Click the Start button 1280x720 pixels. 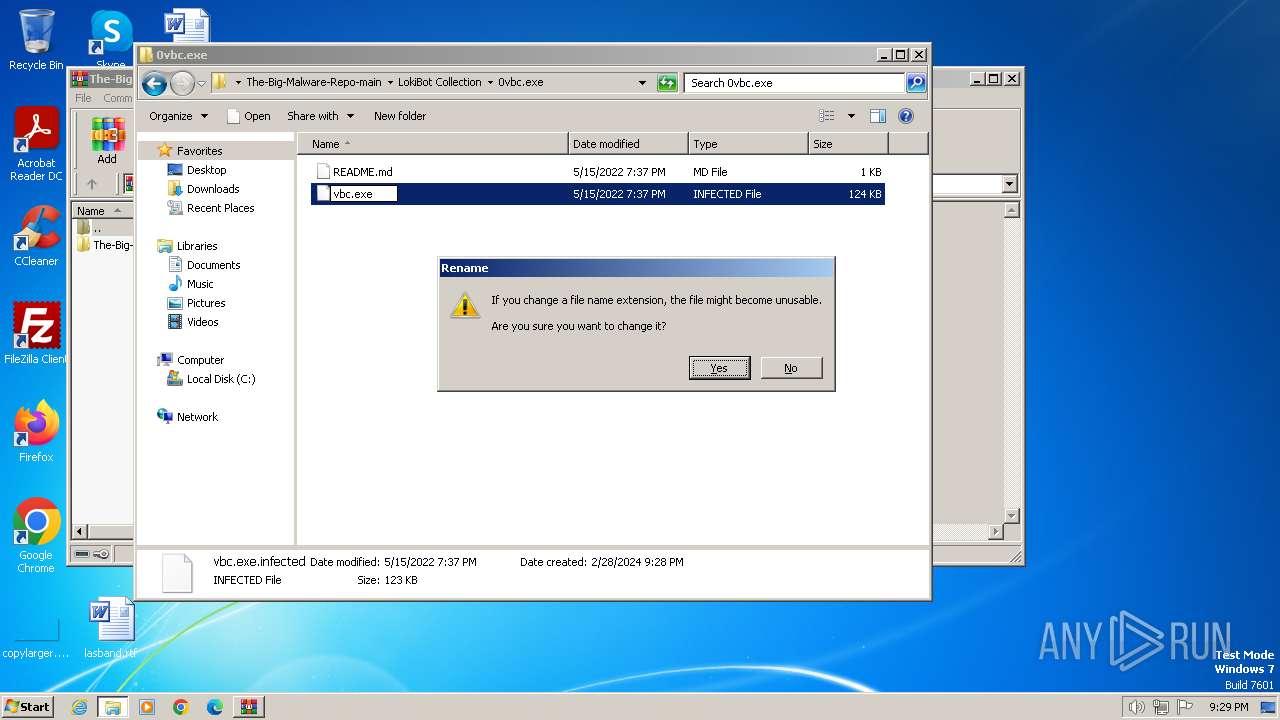[x=28, y=706]
